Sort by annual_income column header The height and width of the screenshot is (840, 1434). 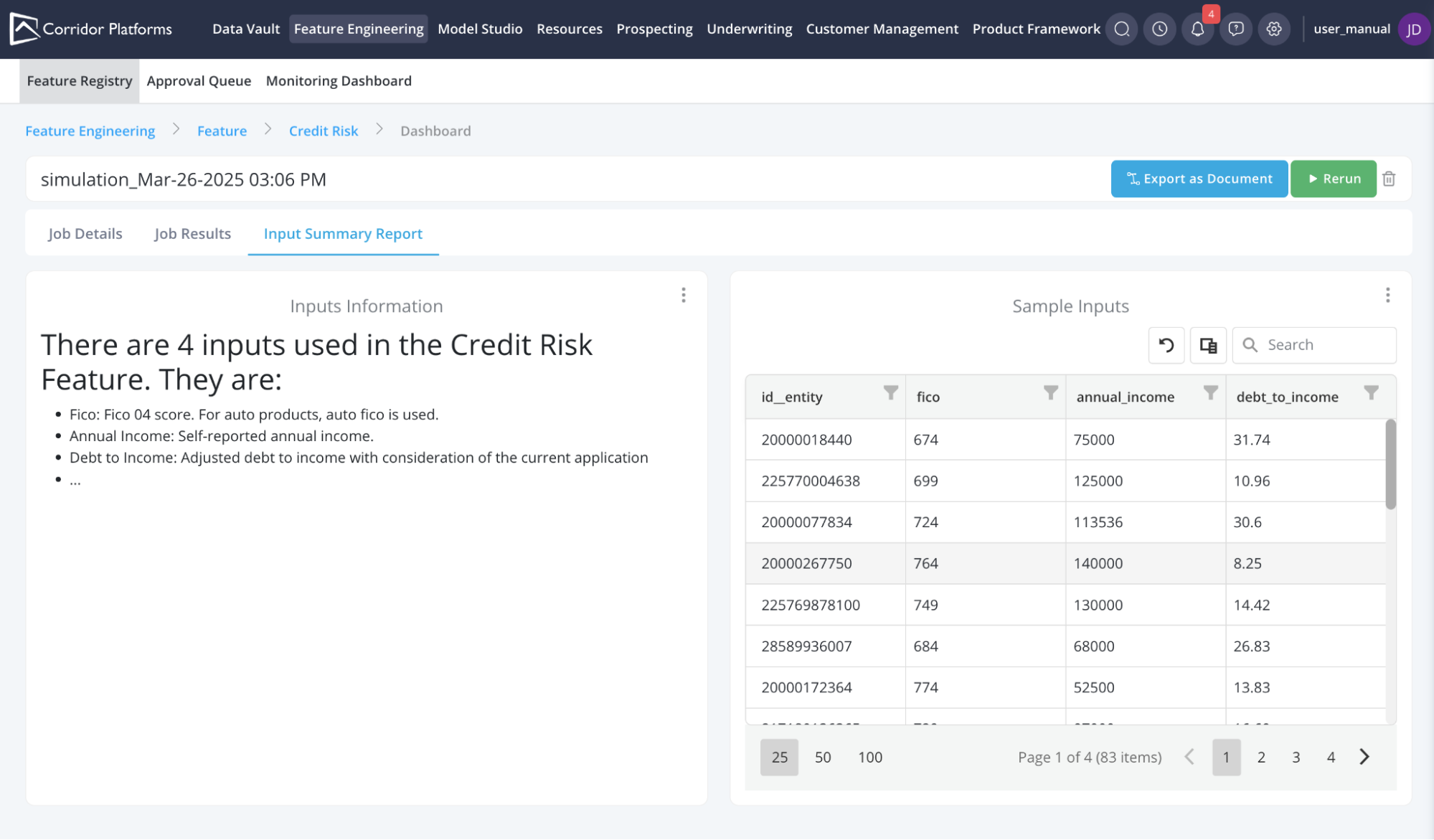(x=1125, y=397)
